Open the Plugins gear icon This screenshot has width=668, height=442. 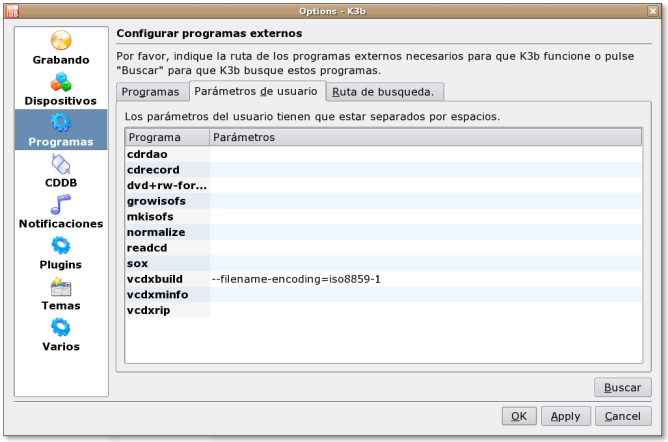(61, 246)
